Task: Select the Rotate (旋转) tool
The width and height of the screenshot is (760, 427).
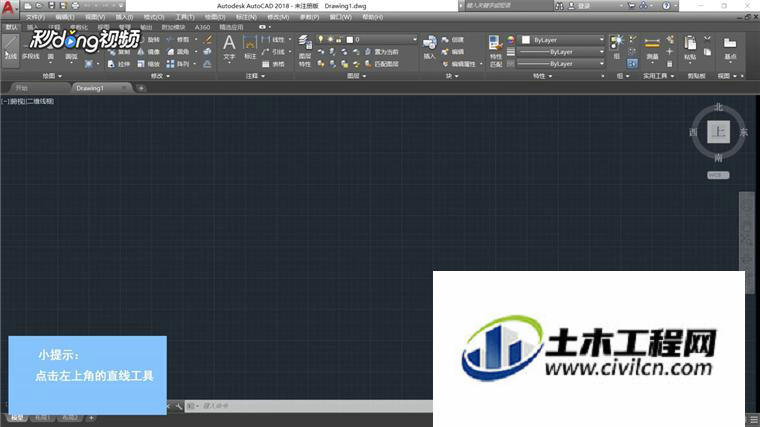Action: pyautogui.click(x=149, y=40)
